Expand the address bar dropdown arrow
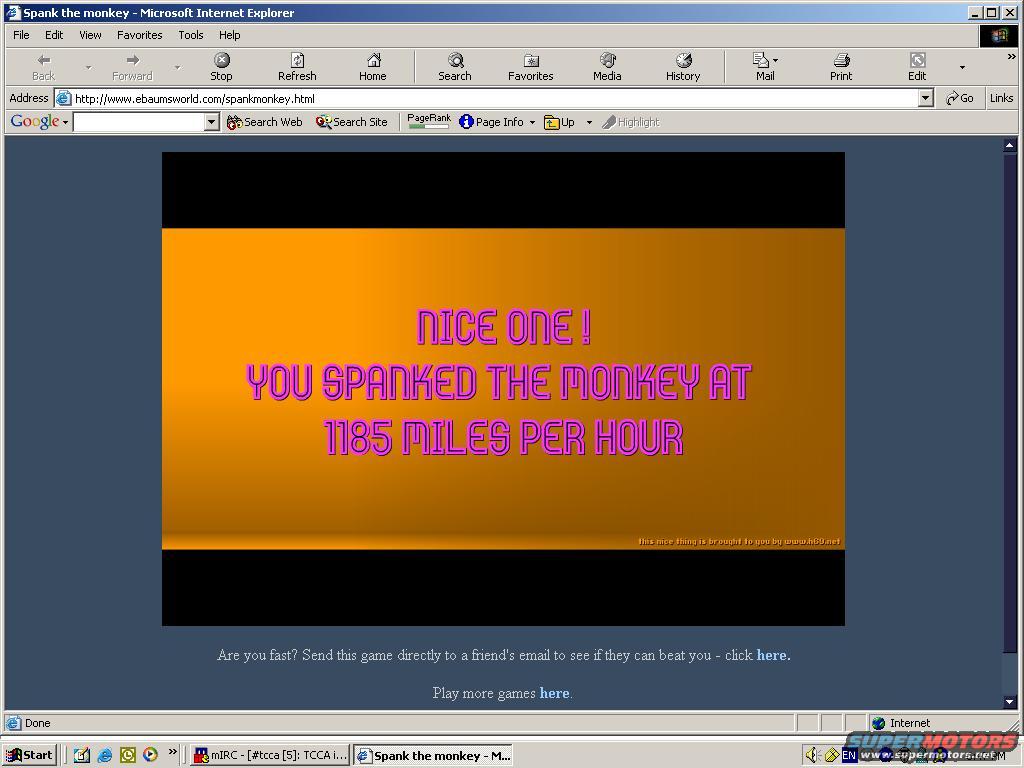 tap(925, 98)
